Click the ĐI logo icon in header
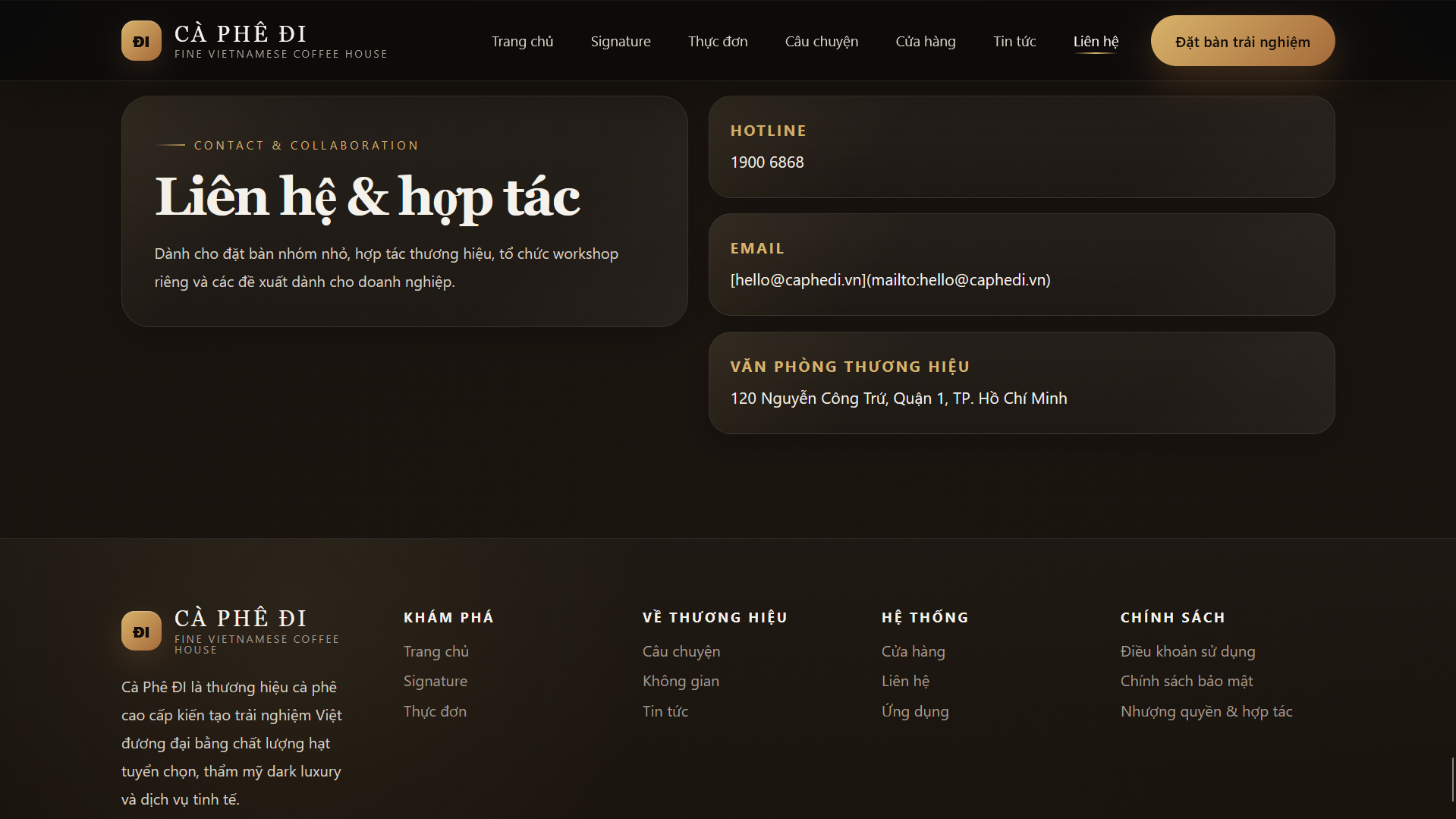 [x=141, y=41]
